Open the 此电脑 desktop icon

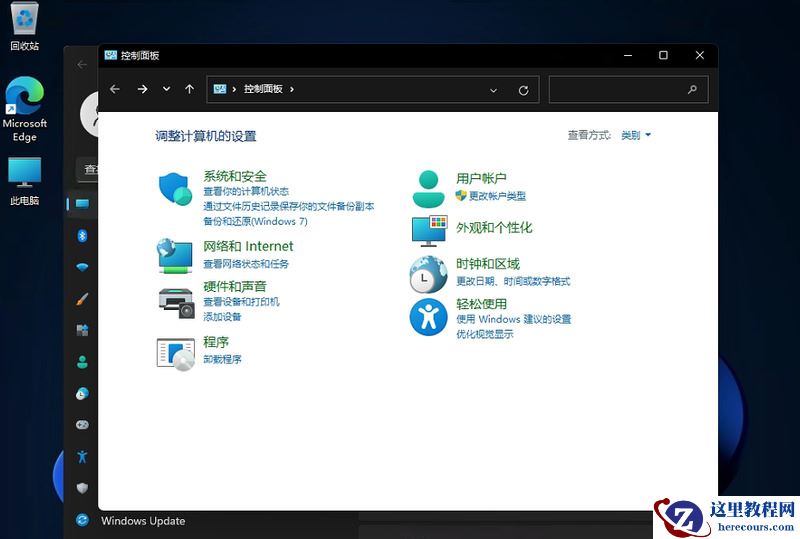[24, 181]
